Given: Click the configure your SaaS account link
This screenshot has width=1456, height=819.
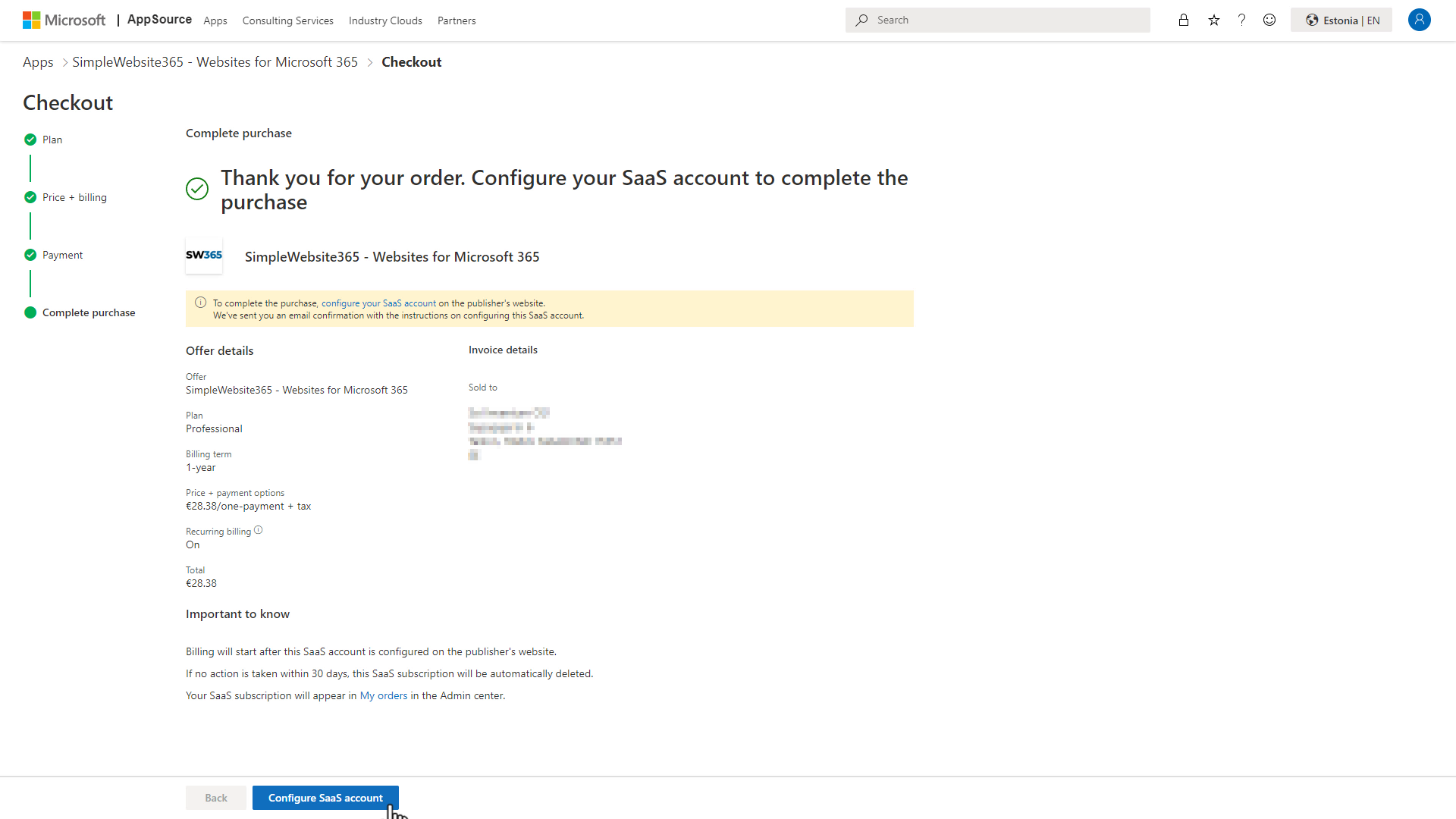Looking at the screenshot, I should [x=378, y=302].
